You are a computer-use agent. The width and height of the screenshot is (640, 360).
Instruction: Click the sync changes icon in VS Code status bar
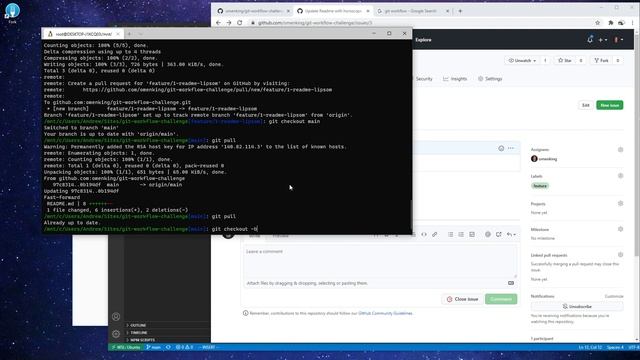point(168,347)
